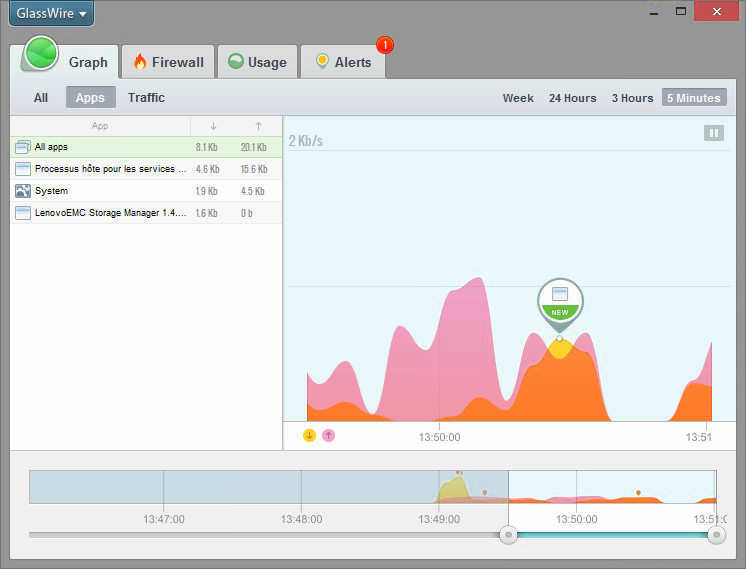The width and height of the screenshot is (746, 569).
Task: Sort by upload arrow column header
Action: coord(258,126)
